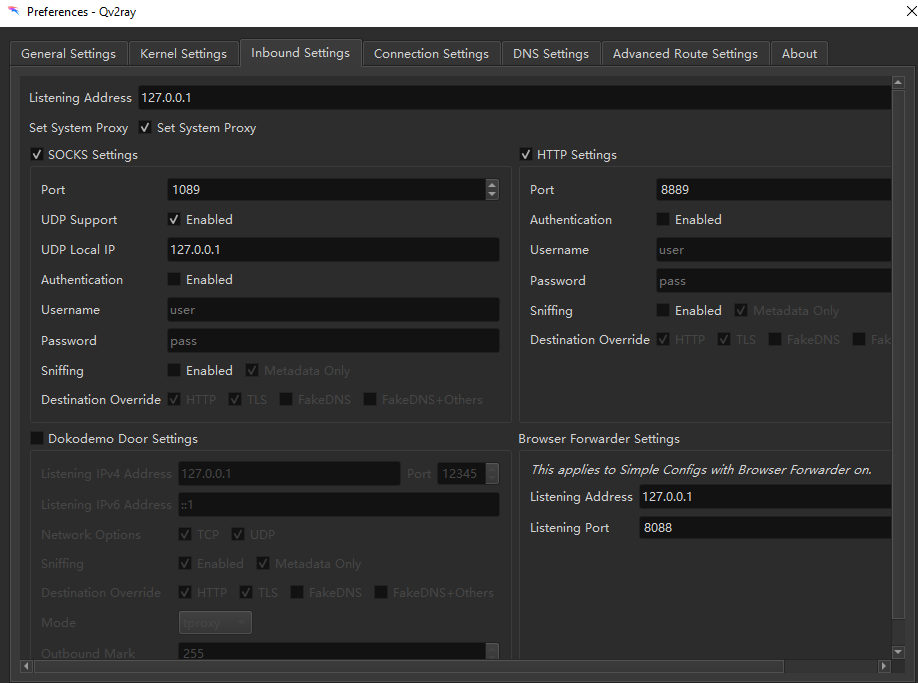Toggle the Set System Proxy checkbox
The width and height of the screenshot is (918, 683).
click(145, 128)
